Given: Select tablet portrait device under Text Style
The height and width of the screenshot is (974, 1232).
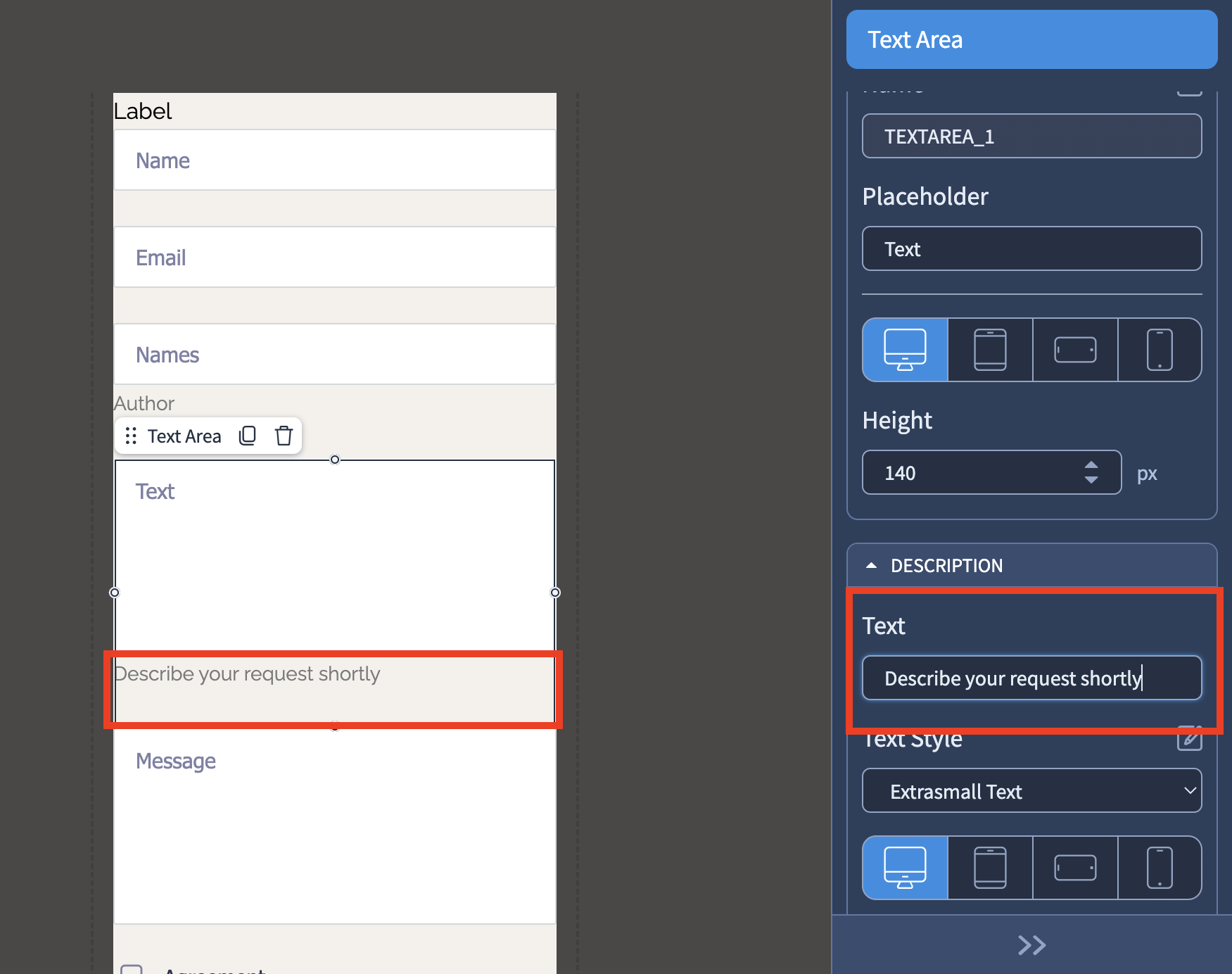Looking at the screenshot, I should tap(990, 868).
